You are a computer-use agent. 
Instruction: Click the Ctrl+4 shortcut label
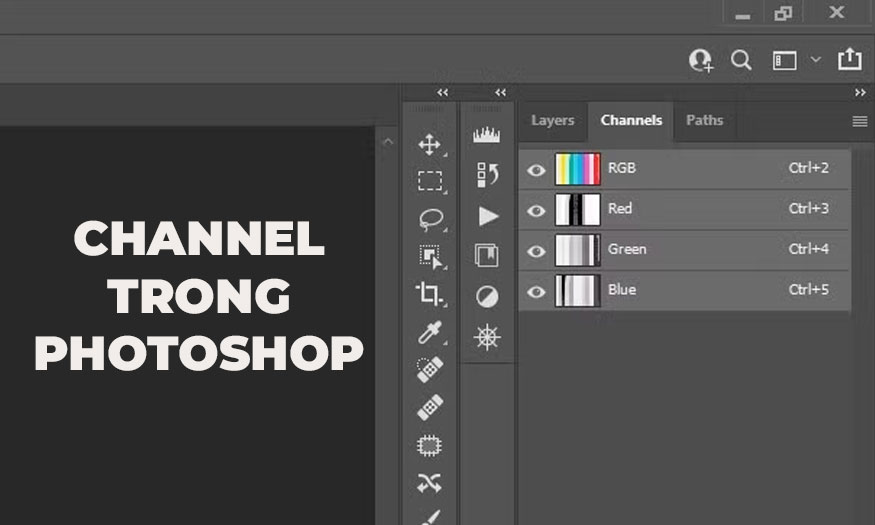point(809,249)
